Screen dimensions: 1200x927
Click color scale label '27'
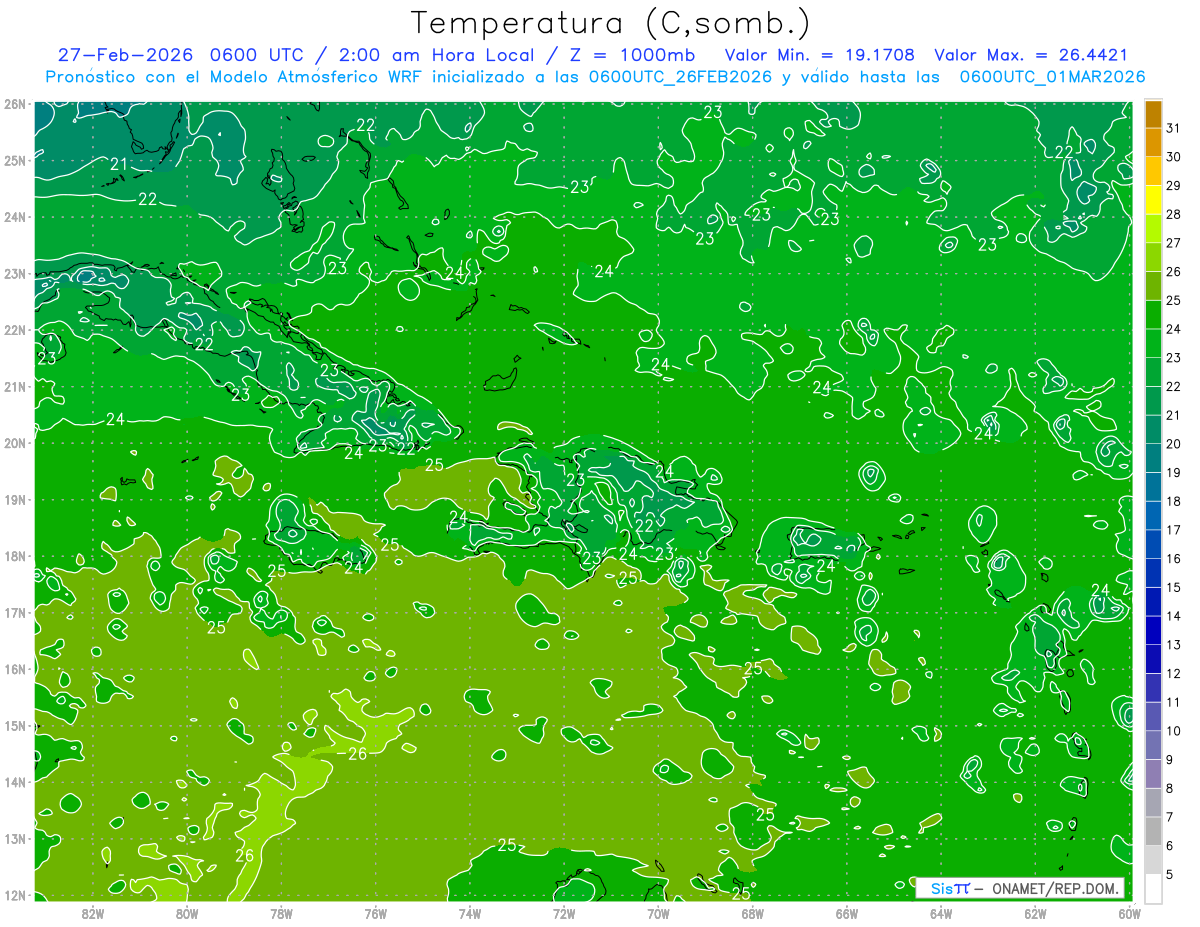1174,243
